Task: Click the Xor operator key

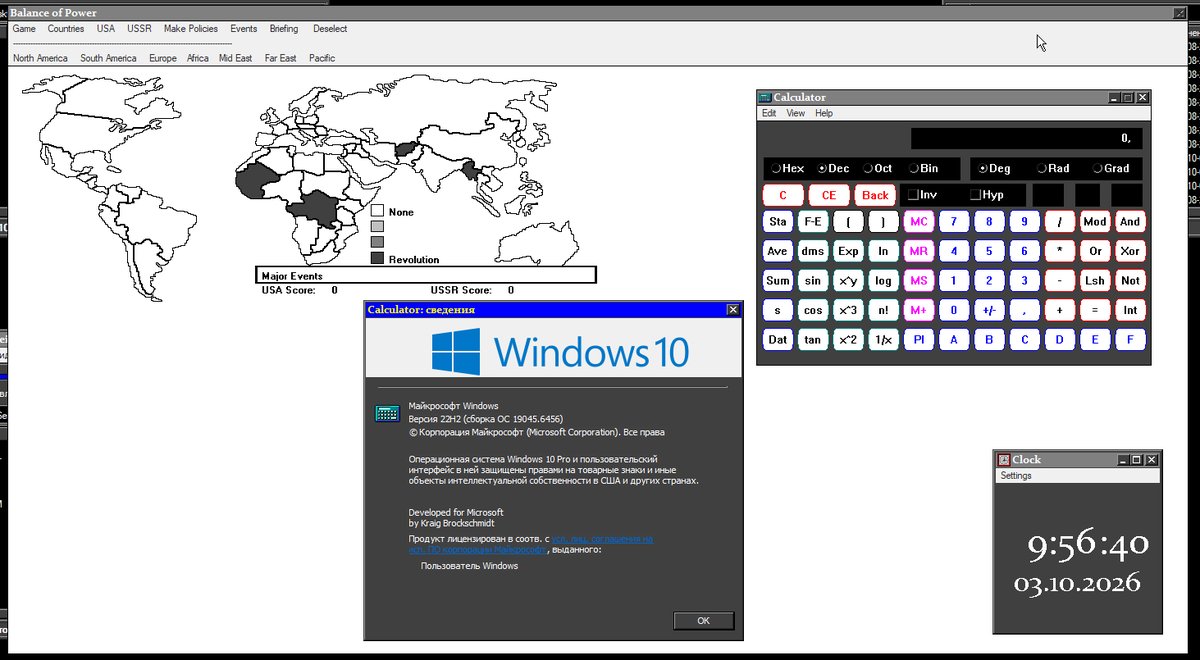Action: 1130,251
